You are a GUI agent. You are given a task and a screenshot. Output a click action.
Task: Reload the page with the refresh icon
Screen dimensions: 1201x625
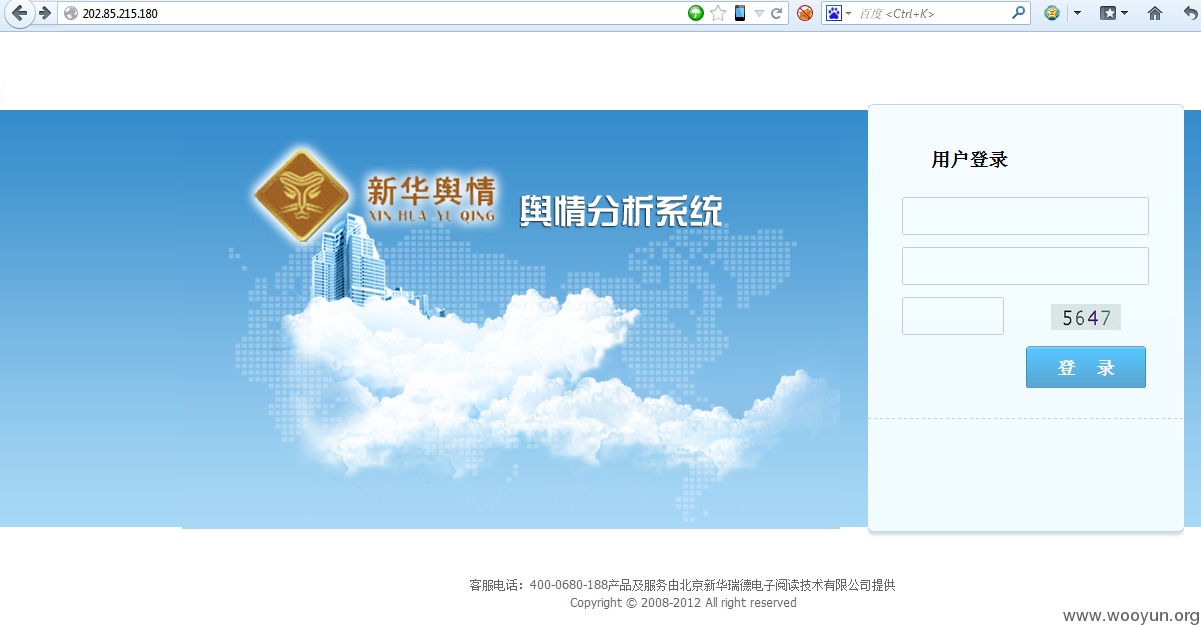[776, 13]
